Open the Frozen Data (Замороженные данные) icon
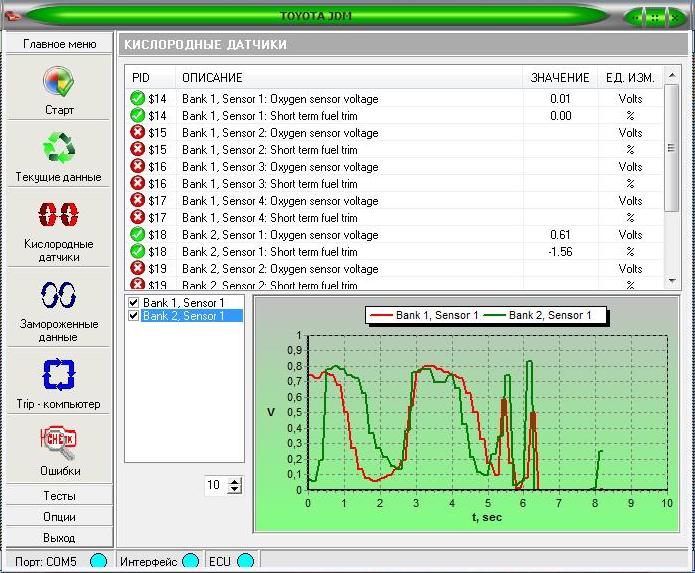The image size is (695, 573). point(58,295)
